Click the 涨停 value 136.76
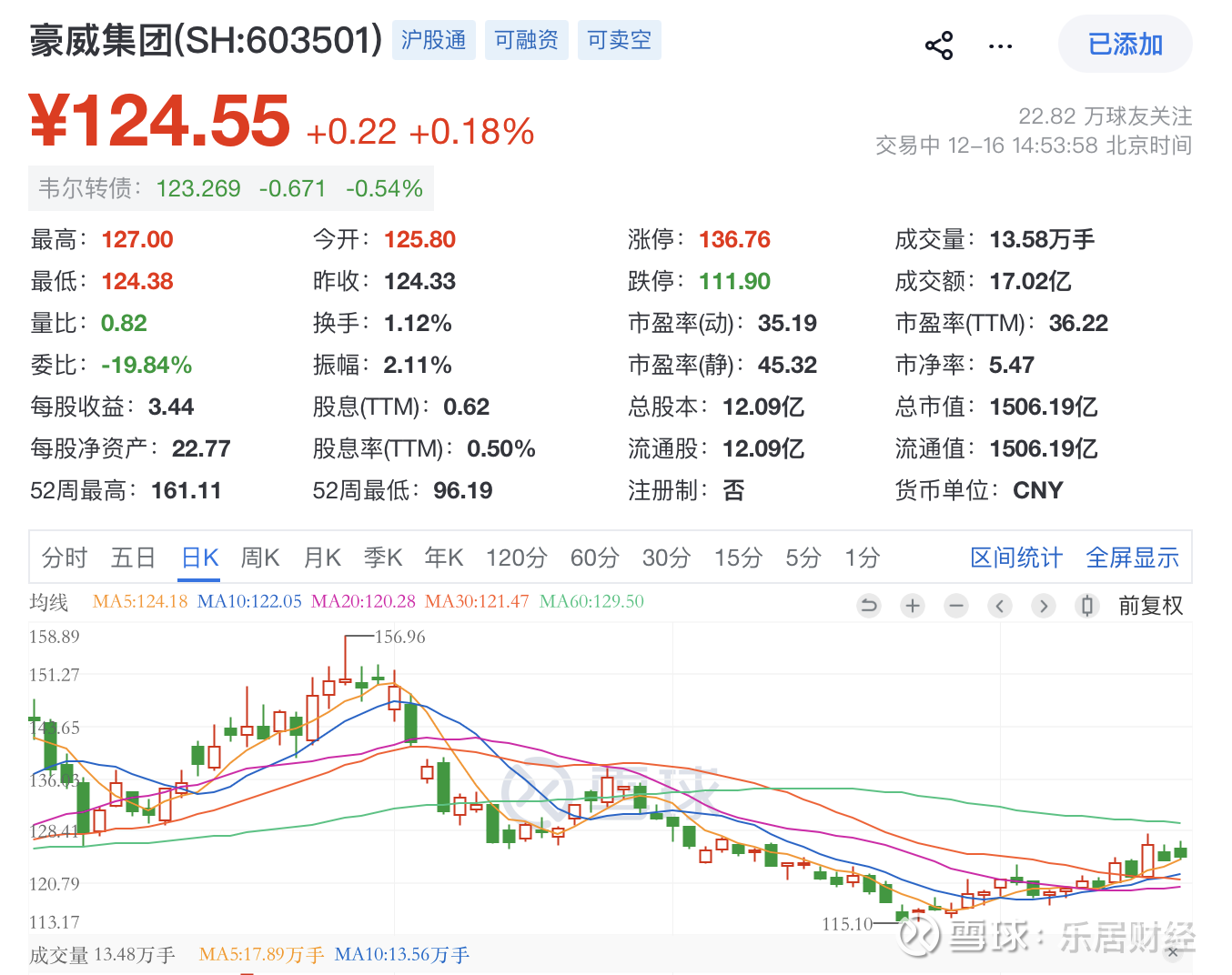This screenshot has height=975, width=1232. tap(734, 239)
